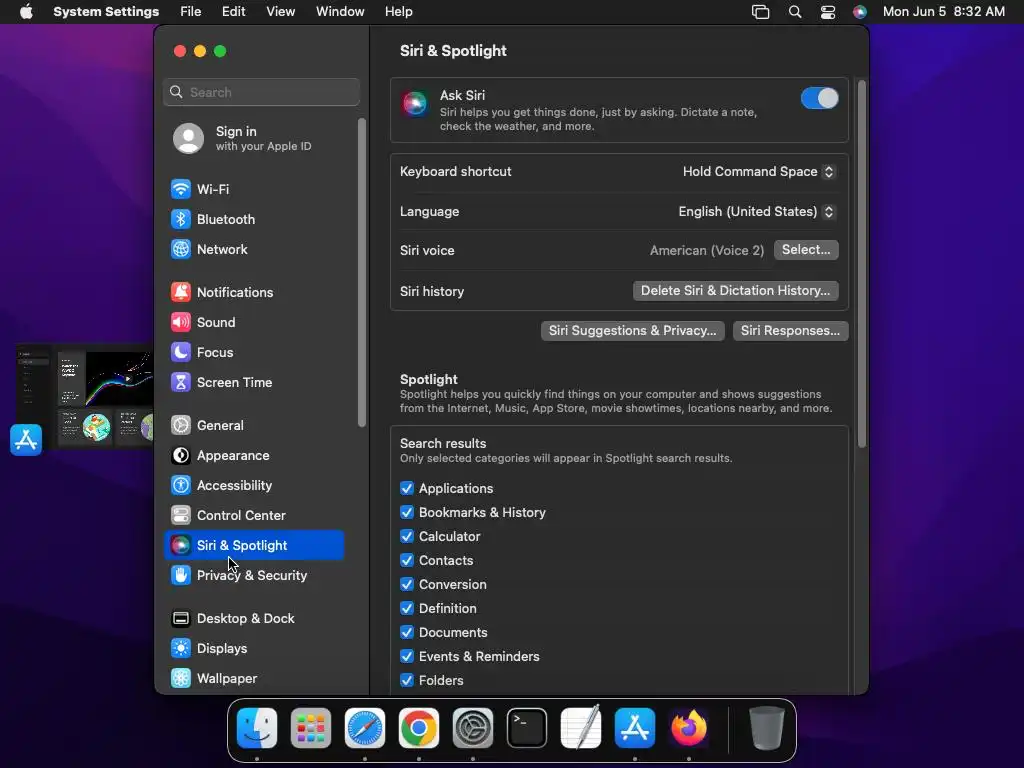Open the View menu
1024x768 pixels.
[281, 12]
